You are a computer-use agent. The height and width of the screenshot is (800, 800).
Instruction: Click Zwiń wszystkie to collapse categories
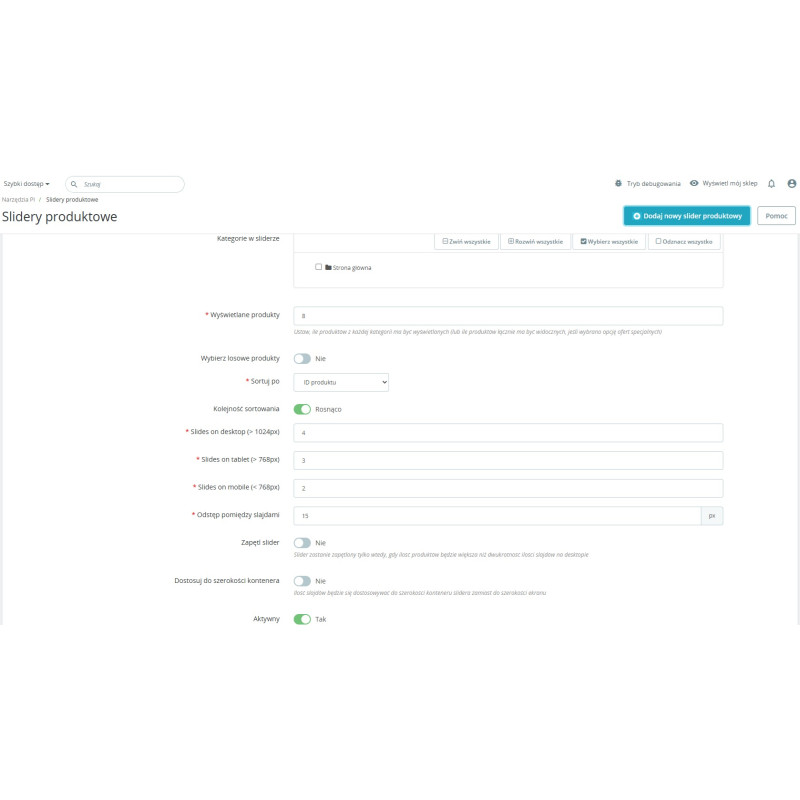coord(466,242)
